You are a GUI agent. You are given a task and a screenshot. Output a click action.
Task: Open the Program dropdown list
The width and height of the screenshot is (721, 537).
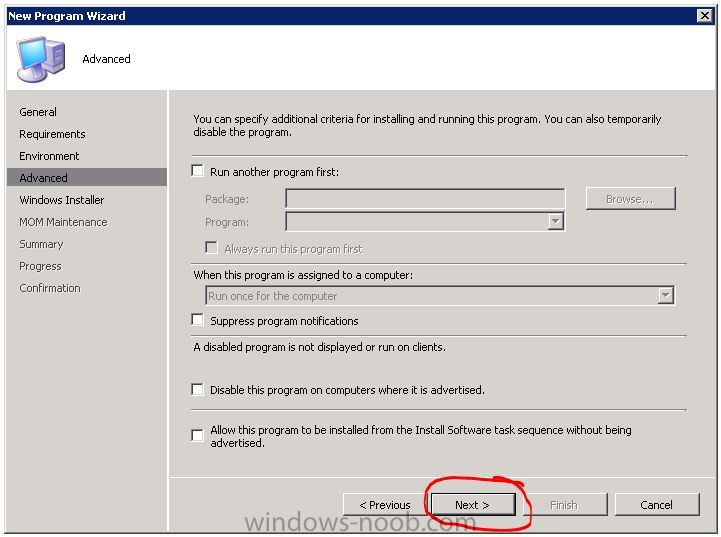[x=555, y=222]
